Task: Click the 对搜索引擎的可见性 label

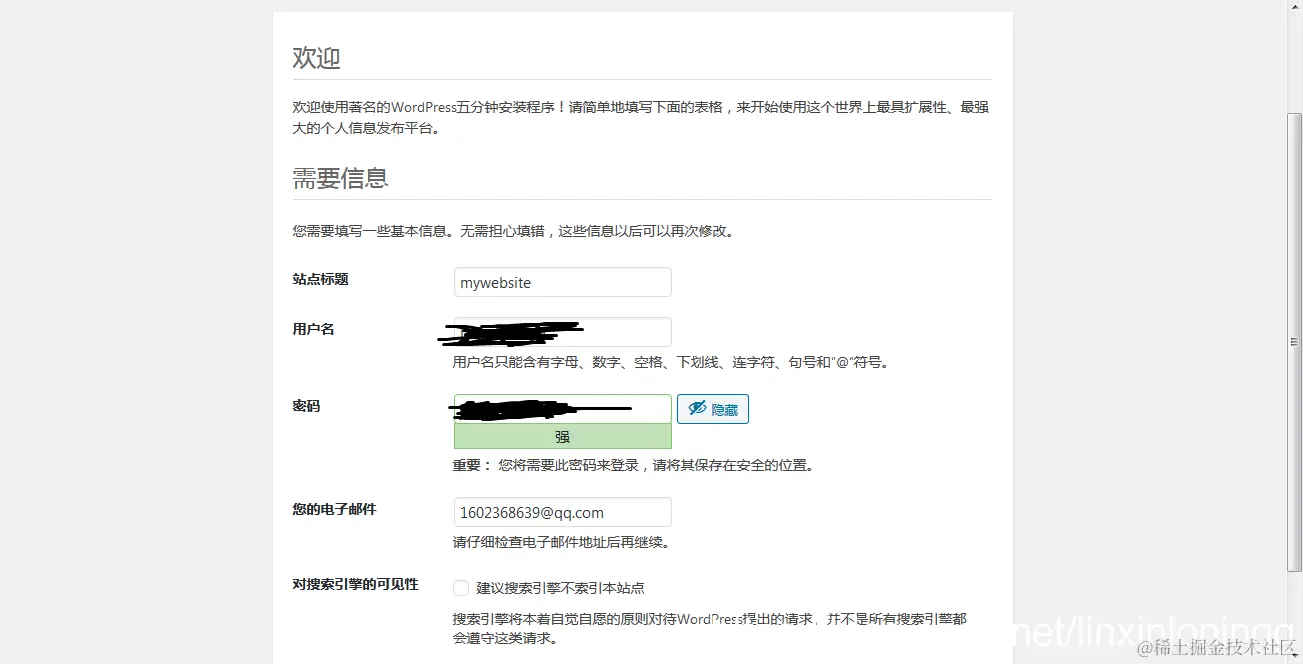Action: 356,584
